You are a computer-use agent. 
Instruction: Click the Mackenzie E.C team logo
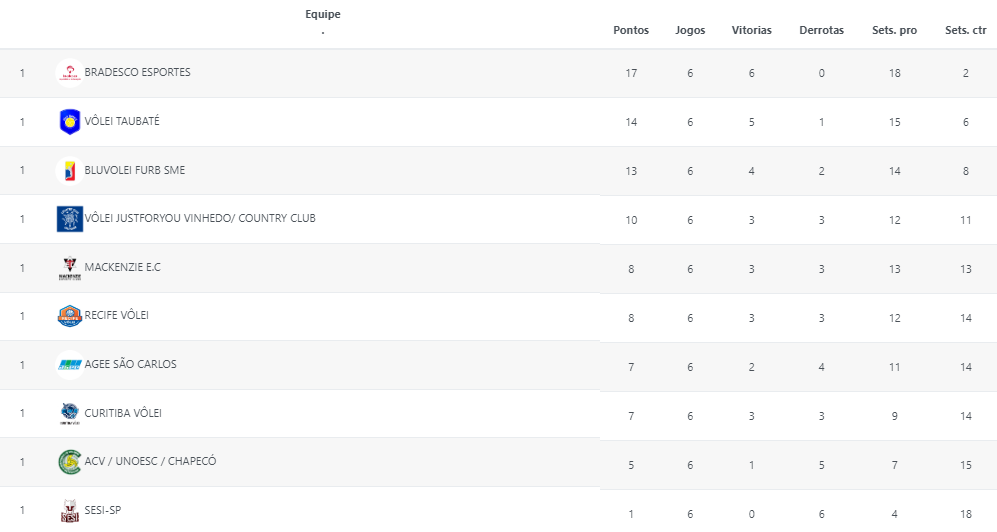tap(69, 268)
